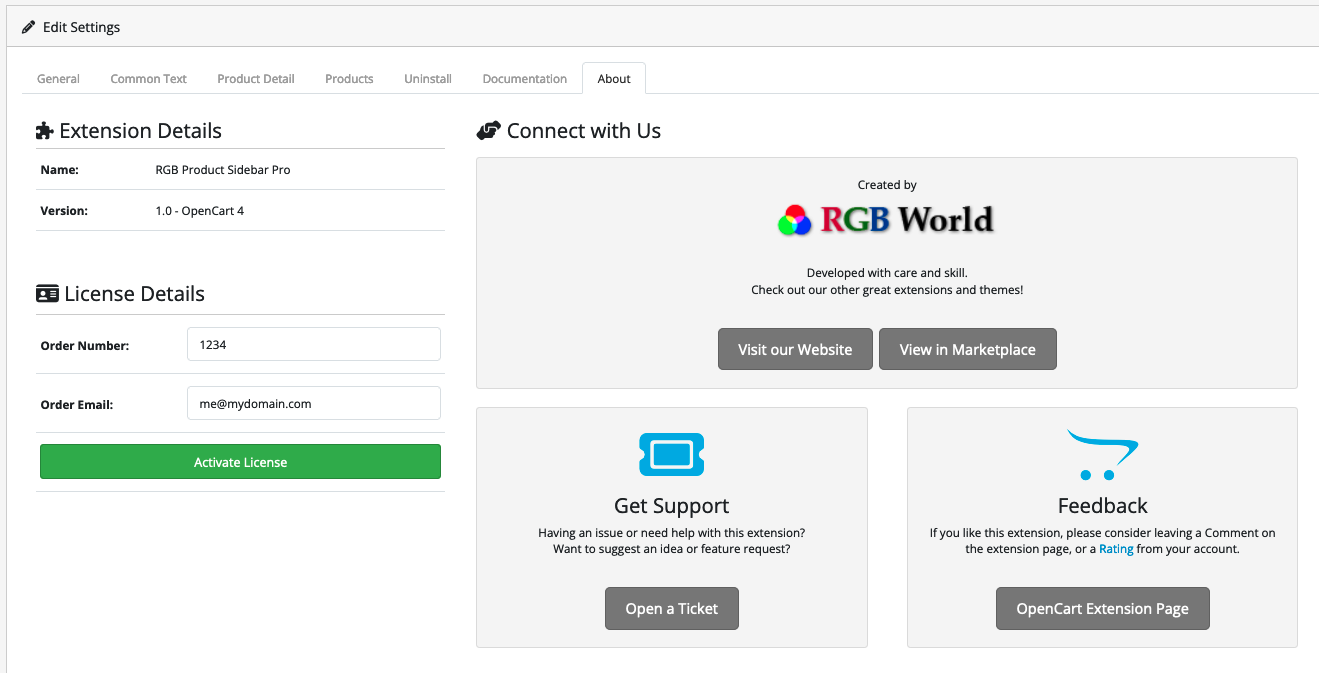Click the Open a Ticket button

(672, 608)
